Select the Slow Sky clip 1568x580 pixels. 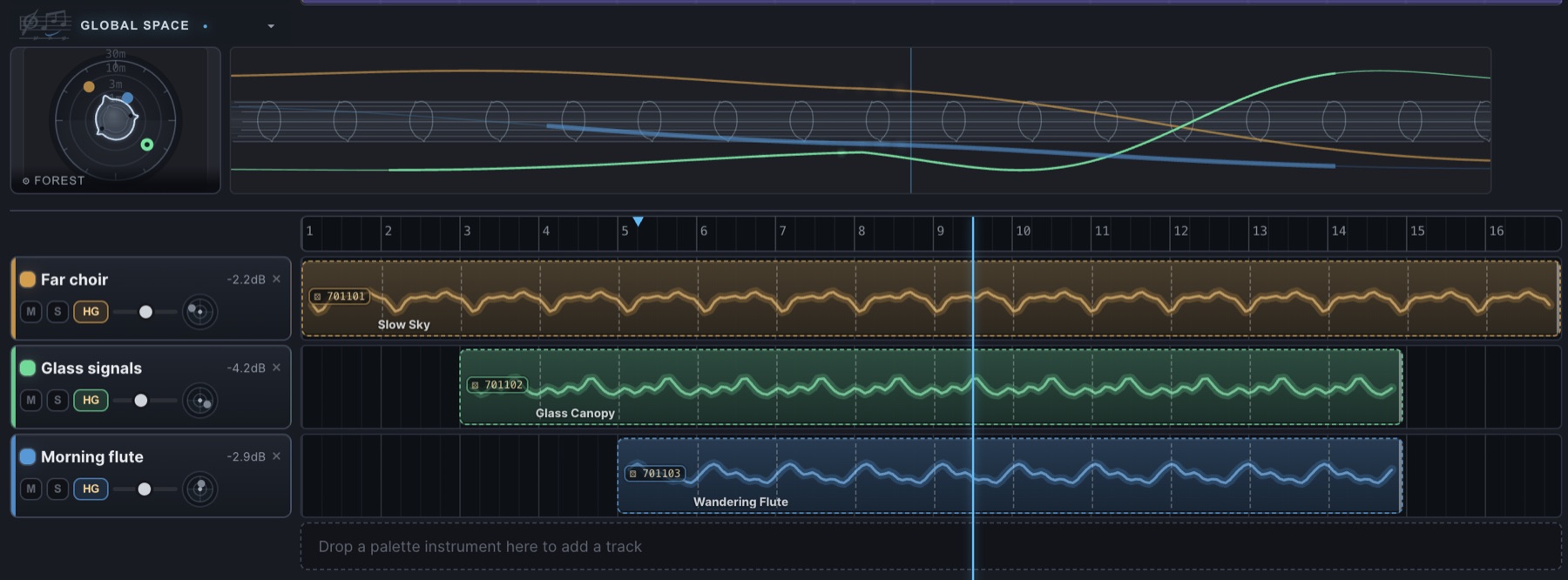coord(930,299)
